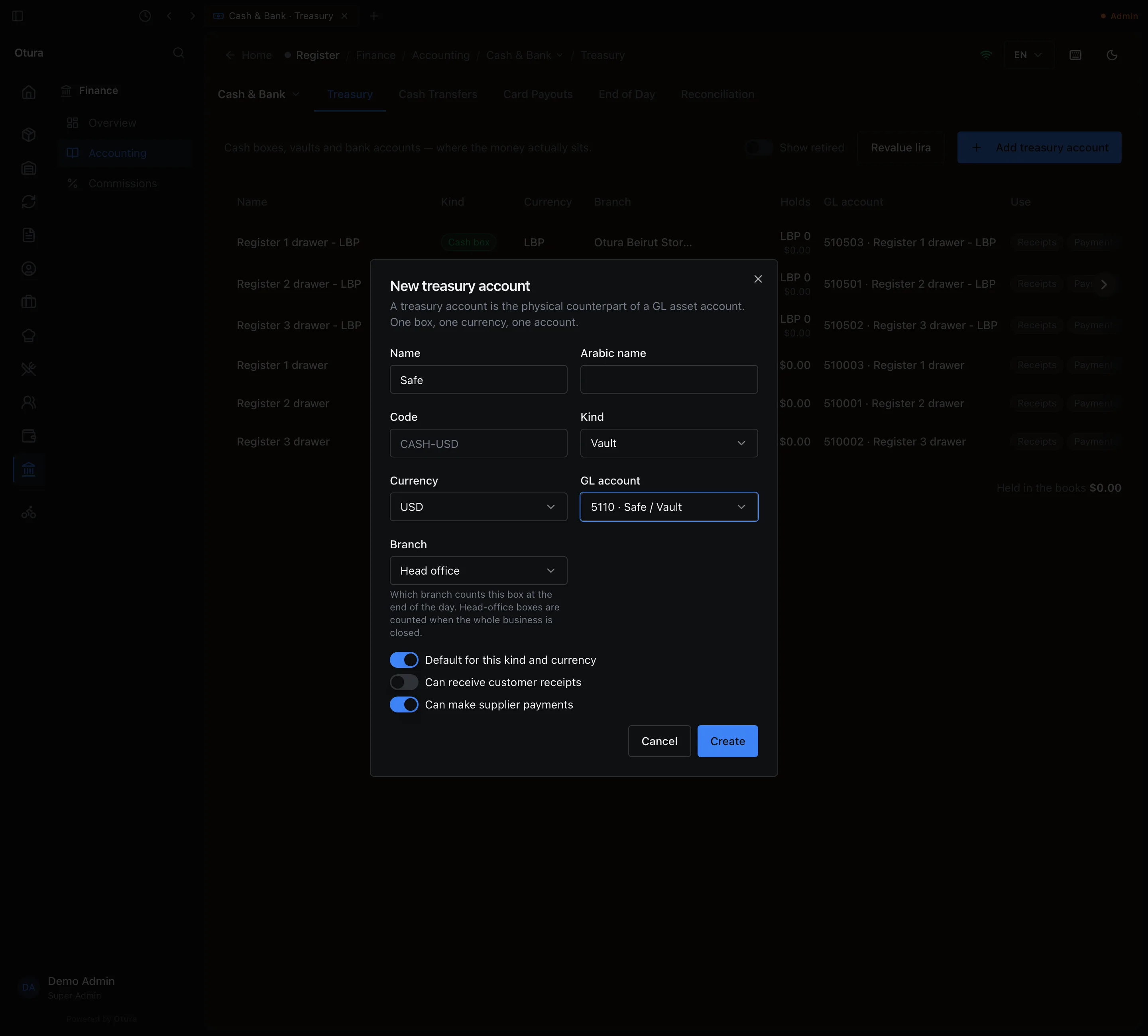Switch to the Reconciliation tab
The height and width of the screenshot is (1036, 1148).
click(717, 94)
